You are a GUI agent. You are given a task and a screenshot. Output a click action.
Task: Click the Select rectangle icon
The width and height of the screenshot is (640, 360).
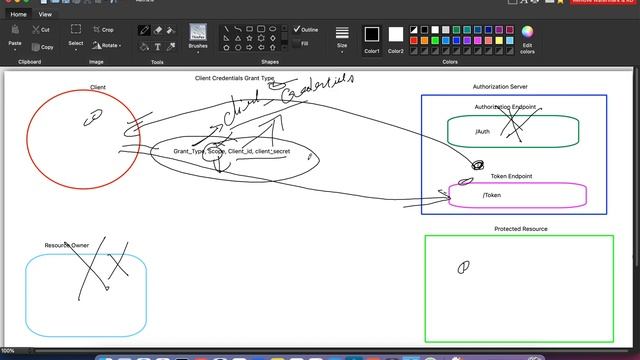click(x=76, y=29)
